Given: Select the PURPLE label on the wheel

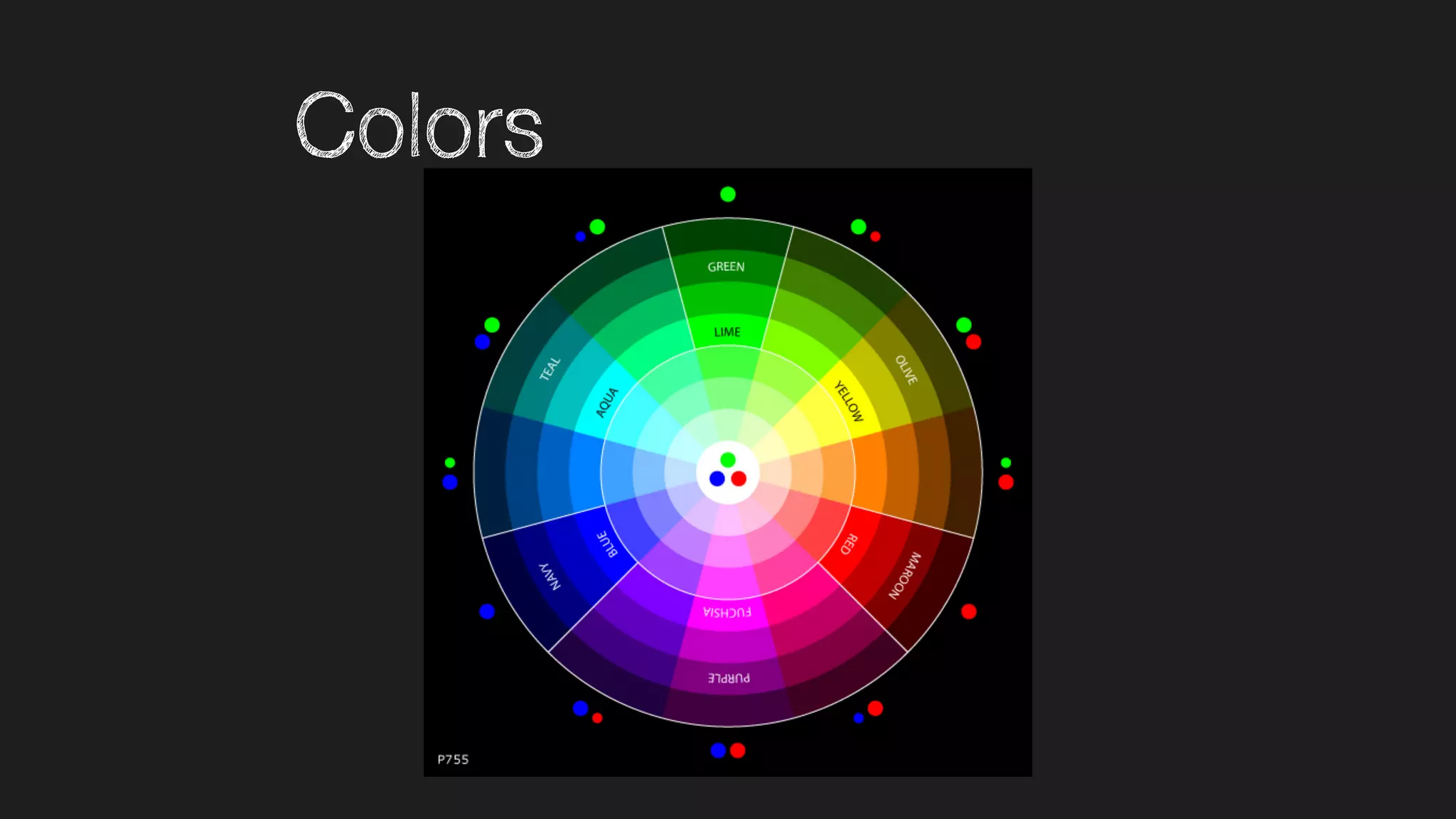Looking at the screenshot, I should 729,678.
